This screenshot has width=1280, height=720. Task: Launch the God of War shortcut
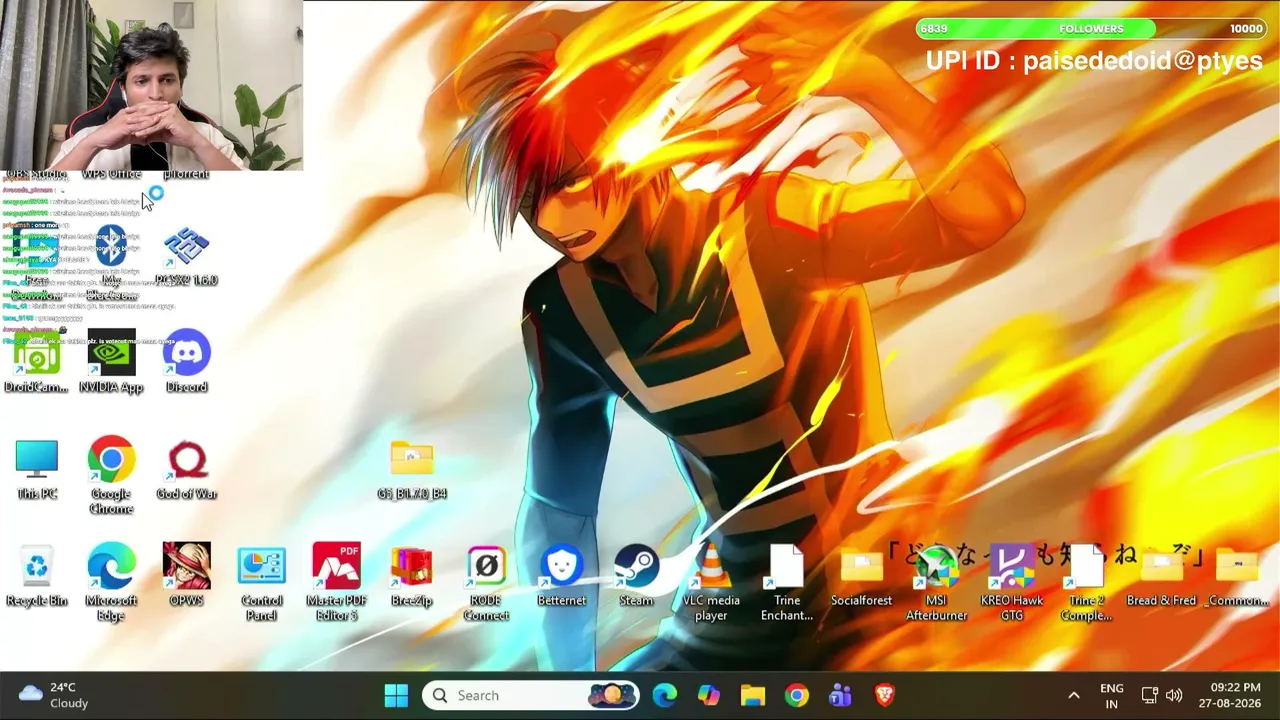click(x=186, y=469)
